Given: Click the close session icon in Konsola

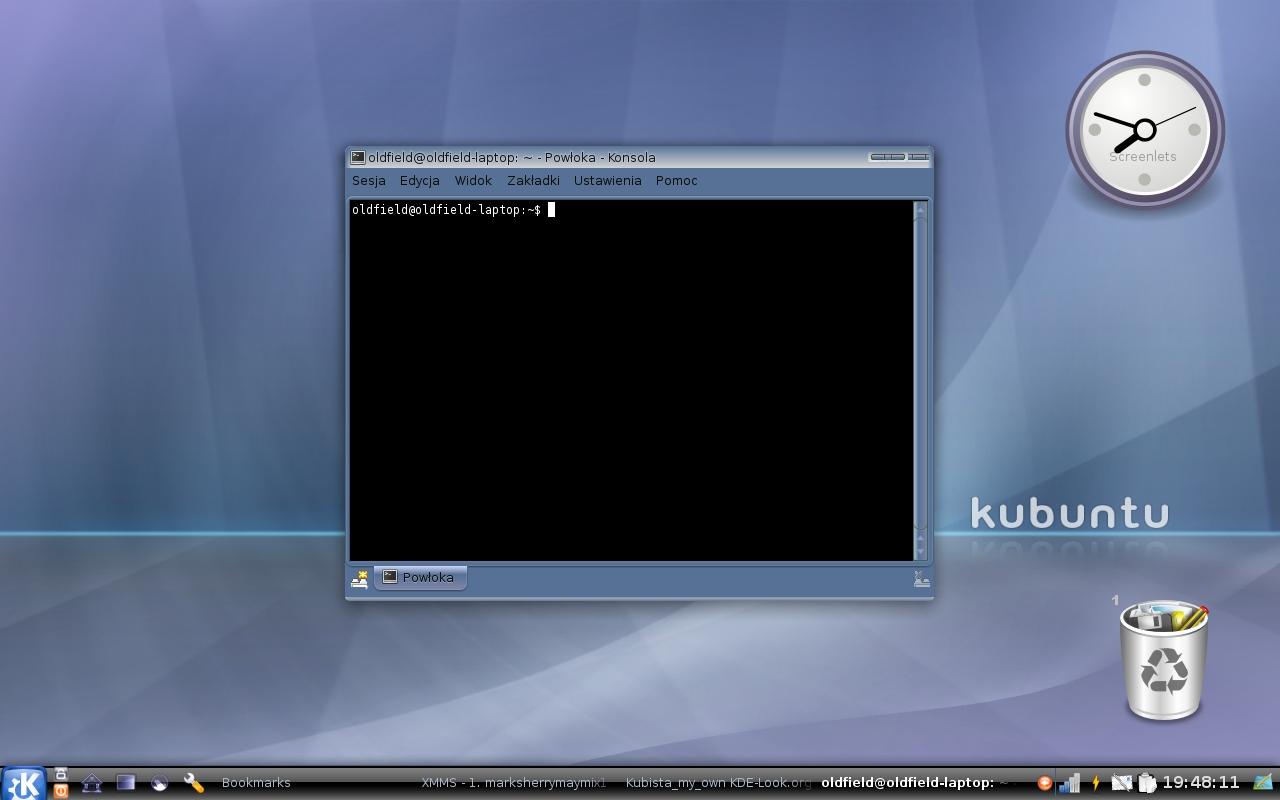Looking at the screenshot, I should (x=921, y=579).
